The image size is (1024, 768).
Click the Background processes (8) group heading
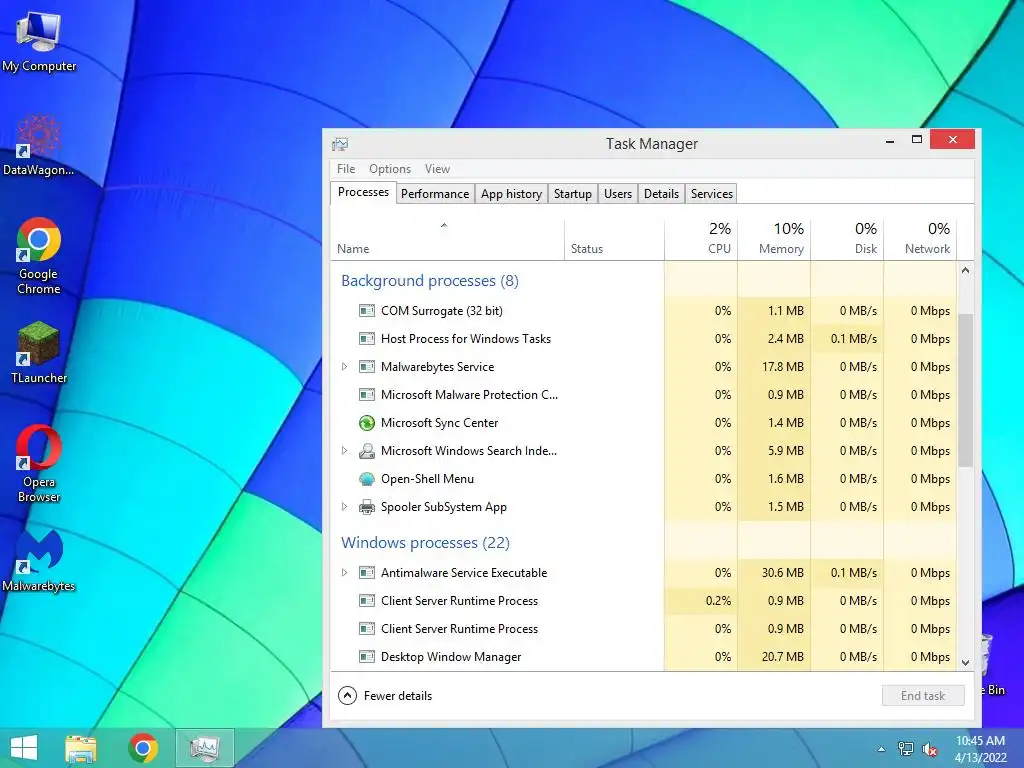coord(430,281)
